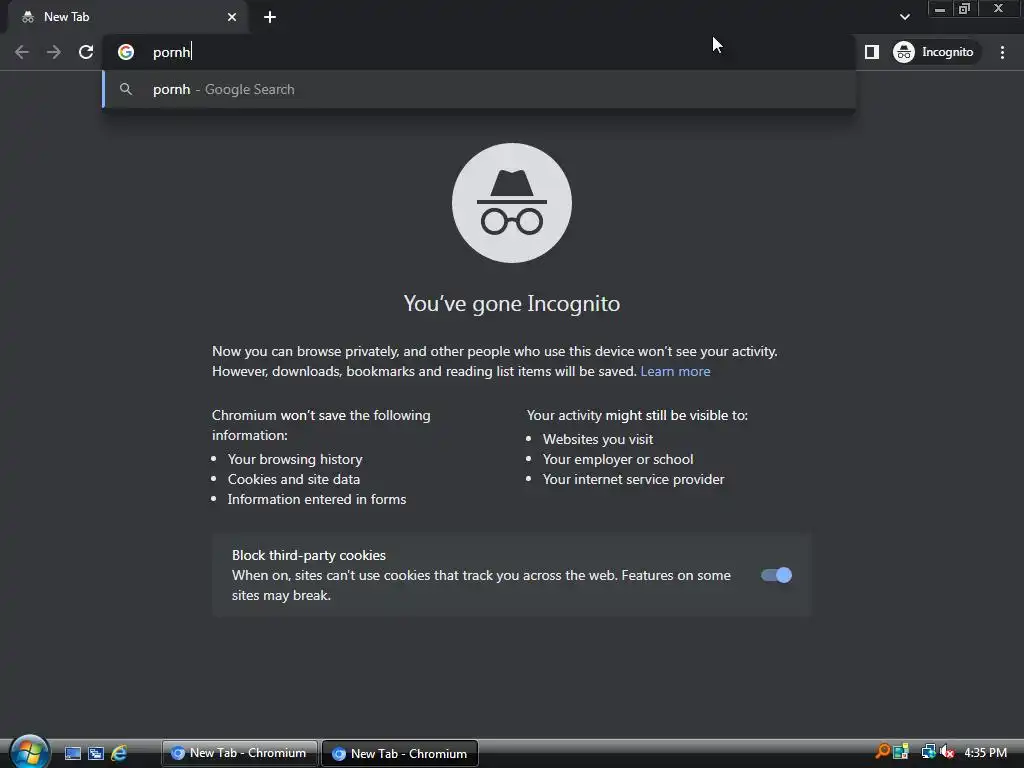
Task: Close the New Tab browser tab
Action: click(x=232, y=17)
